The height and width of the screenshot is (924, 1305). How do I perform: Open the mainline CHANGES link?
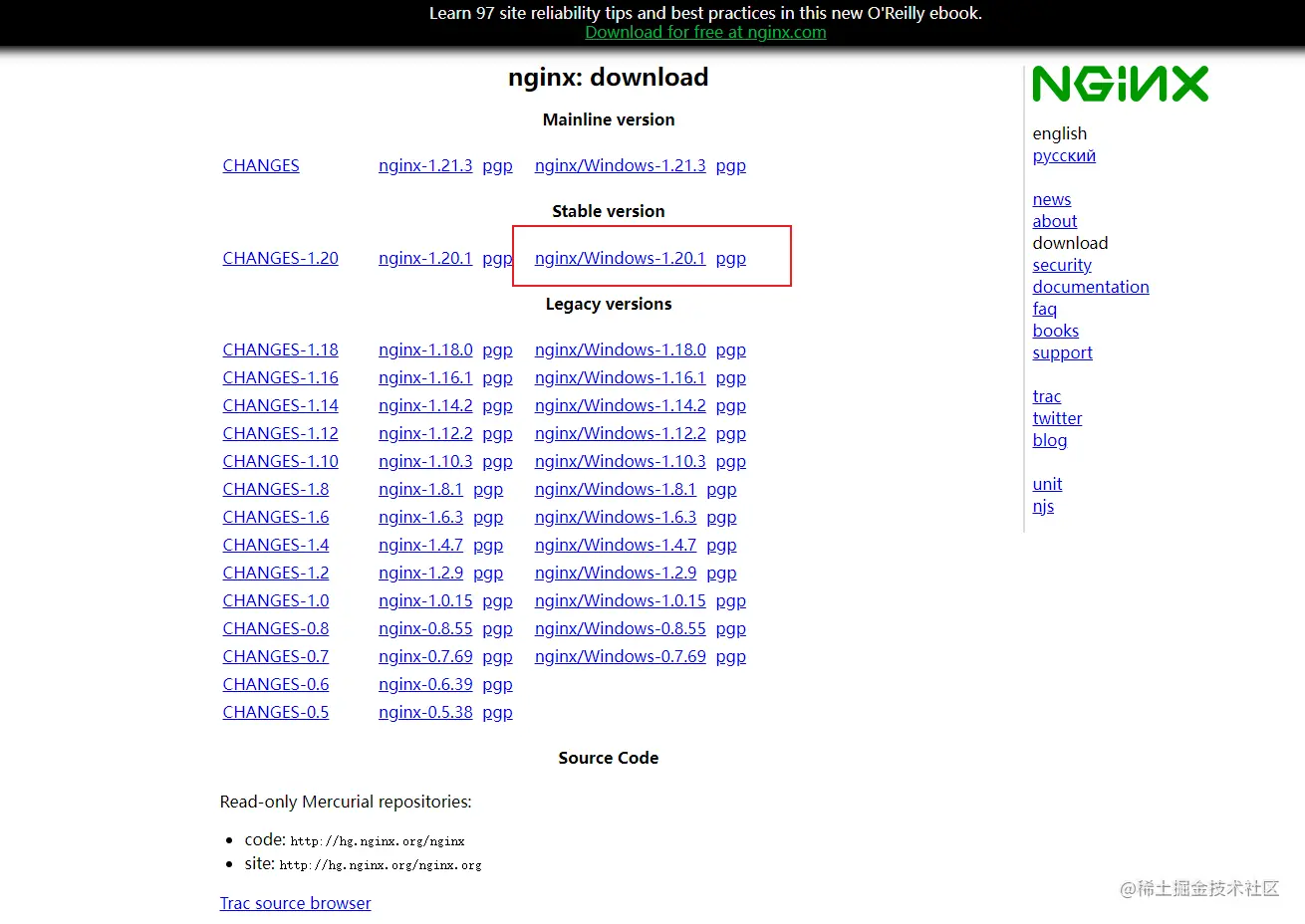tap(261, 165)
